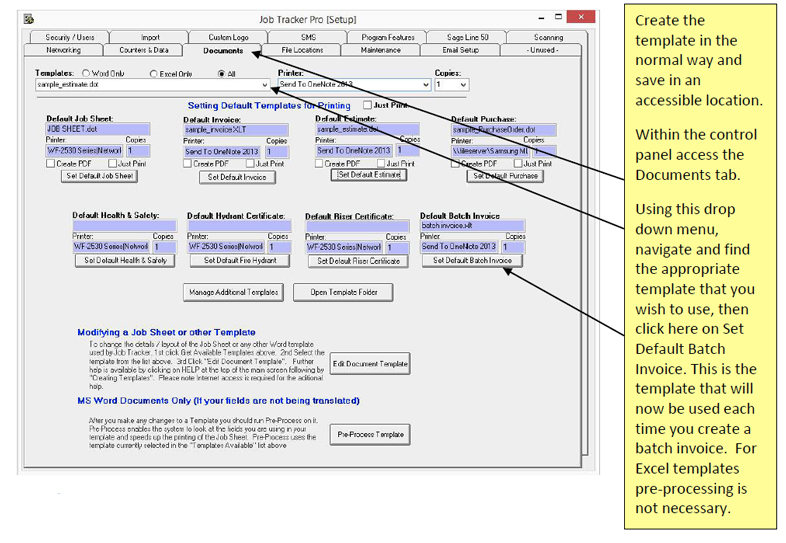
Task: Open the Import tab
Action: tap(150, 37)
